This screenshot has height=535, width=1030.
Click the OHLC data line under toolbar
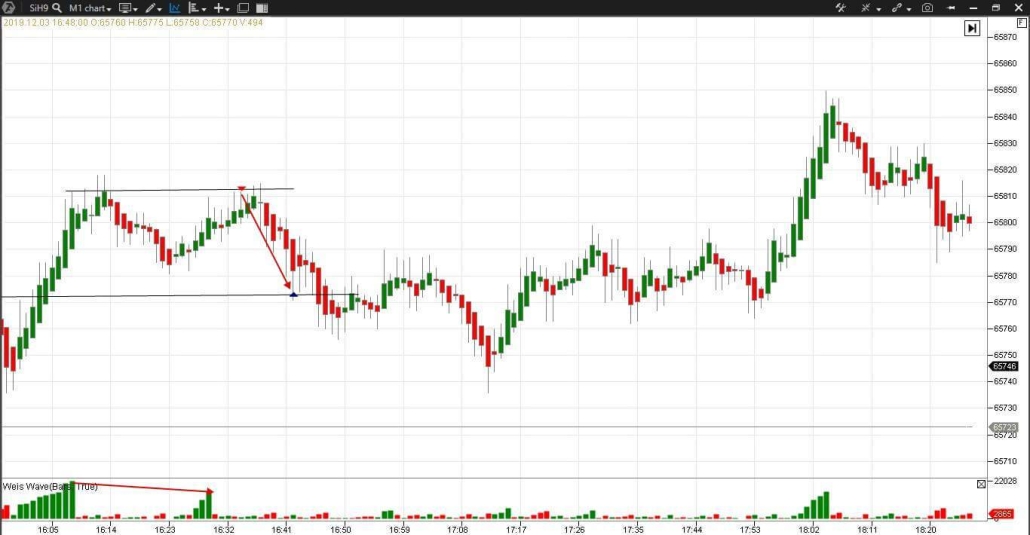tap(133, 22)
